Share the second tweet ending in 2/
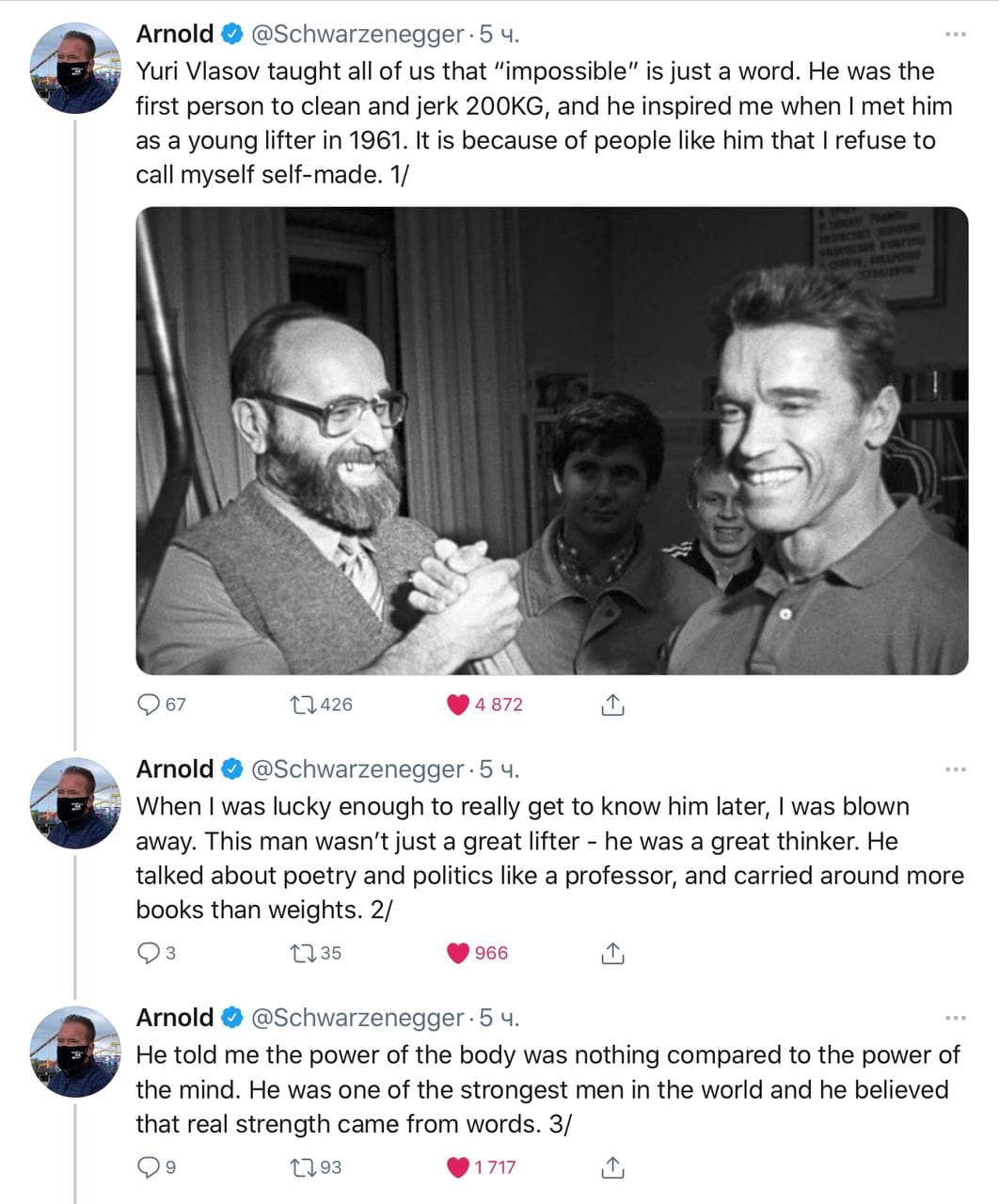Viewport: 999px width, 1204px height. pos(612,953)
